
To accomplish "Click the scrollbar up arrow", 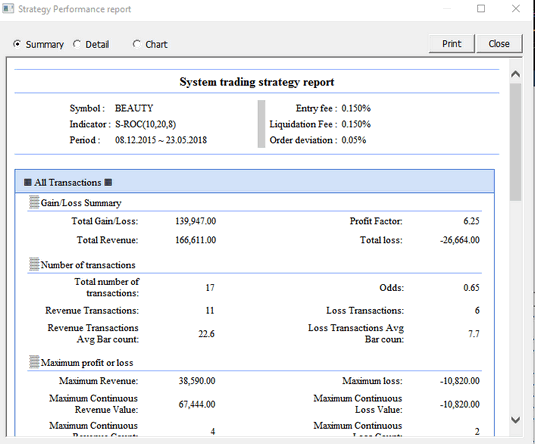I will click(516, 74).
